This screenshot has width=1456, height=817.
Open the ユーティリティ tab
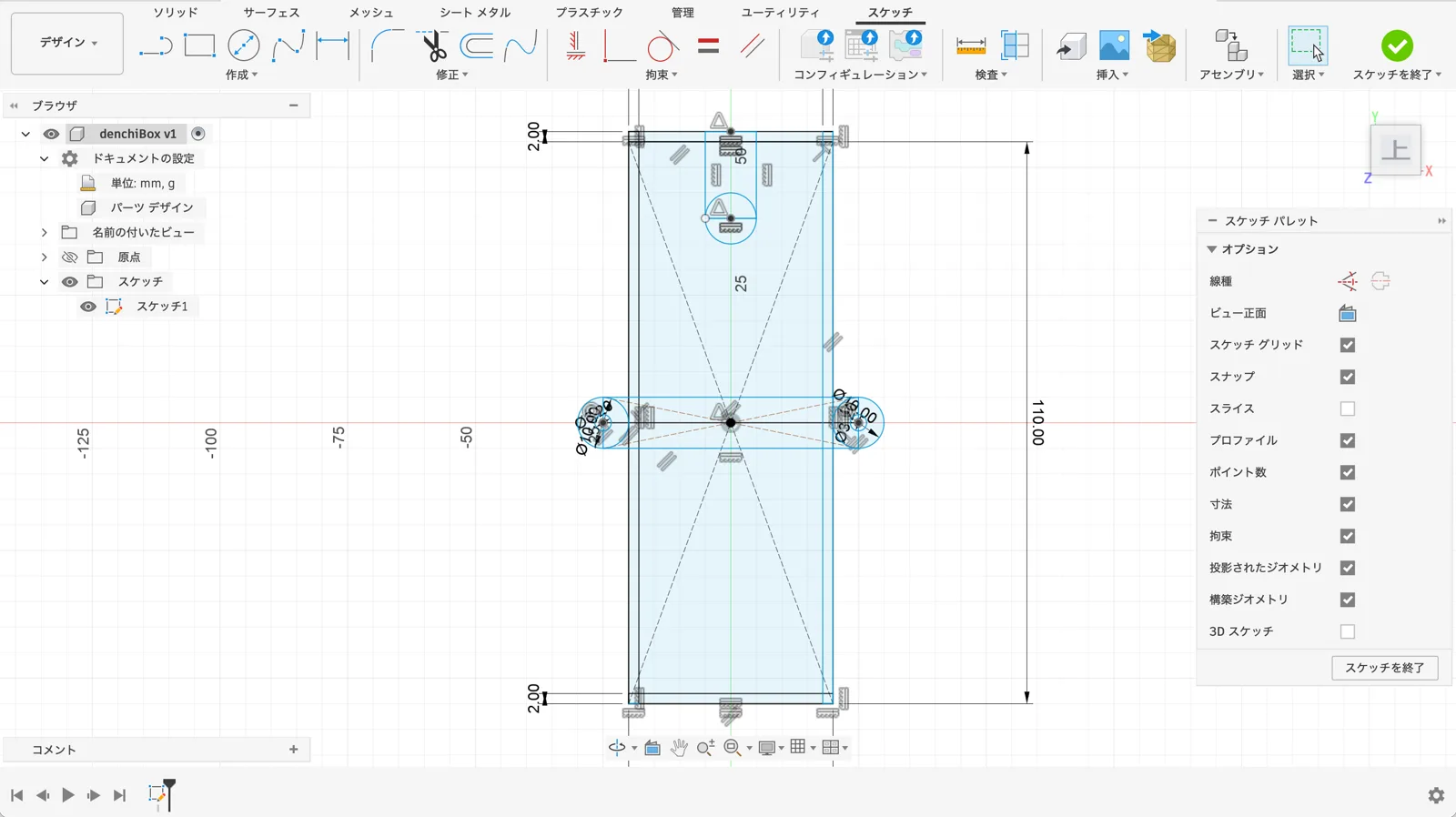tap(780, 13)
